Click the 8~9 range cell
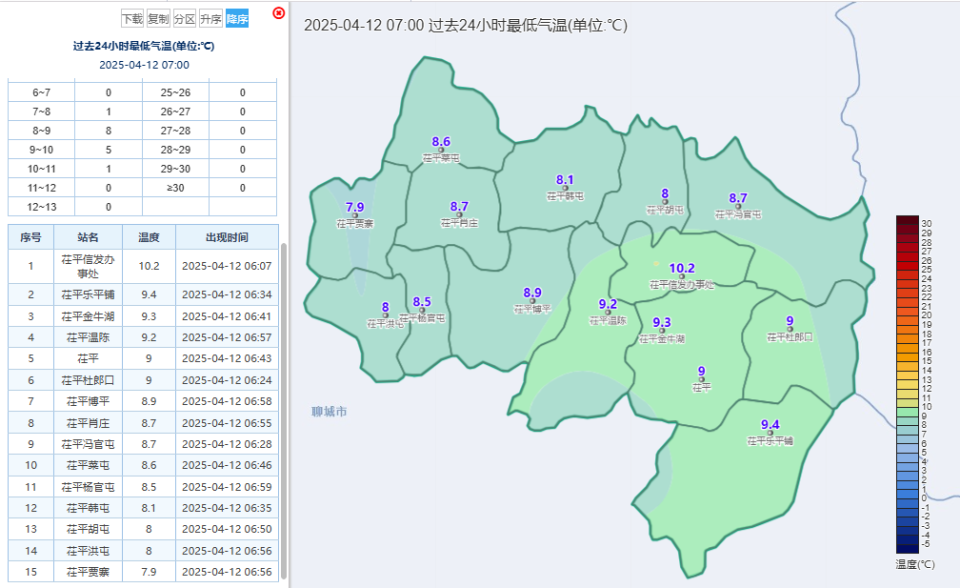The image size is (960, 588). 42,130
